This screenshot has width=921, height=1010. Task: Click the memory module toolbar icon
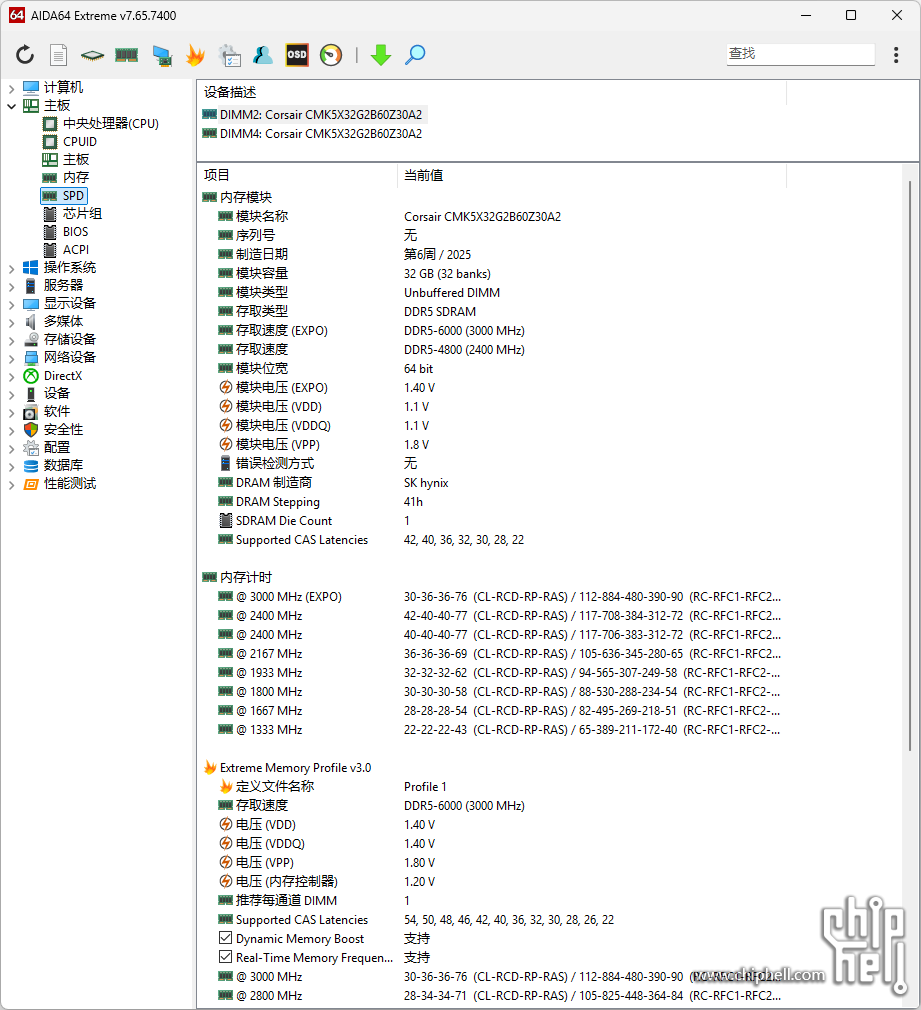pyautogui.click(x=126, y=55)
